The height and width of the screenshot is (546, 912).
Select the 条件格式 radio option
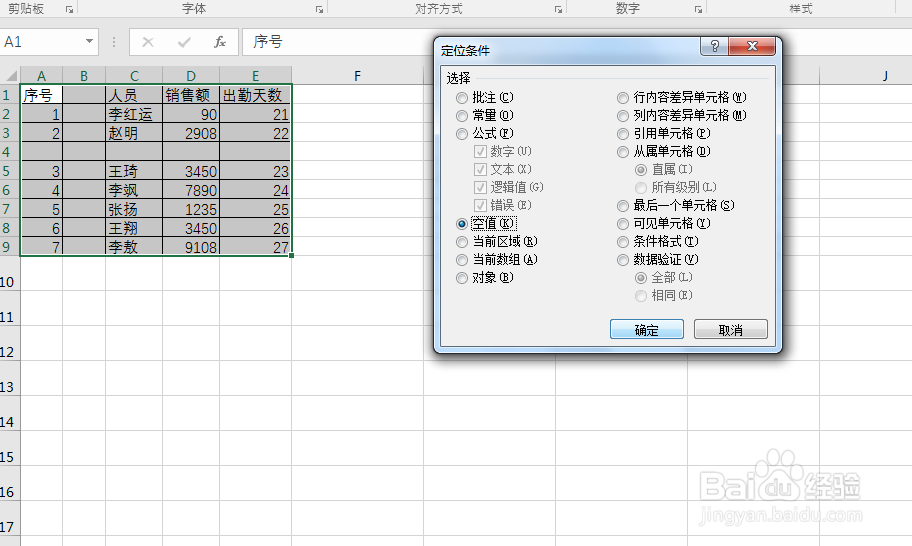623,242
